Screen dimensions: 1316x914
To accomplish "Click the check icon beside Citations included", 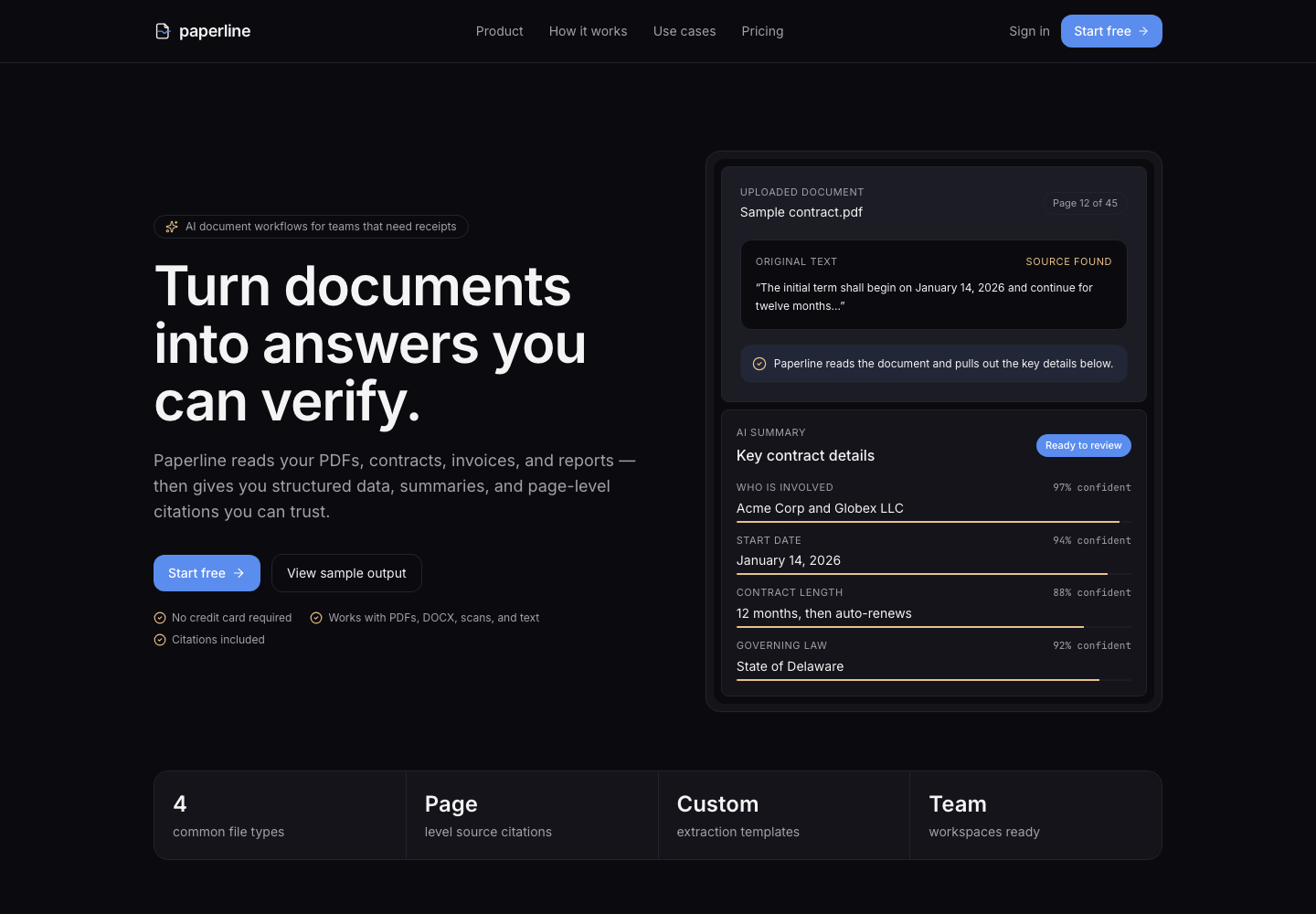I will [x=160, y=640].
